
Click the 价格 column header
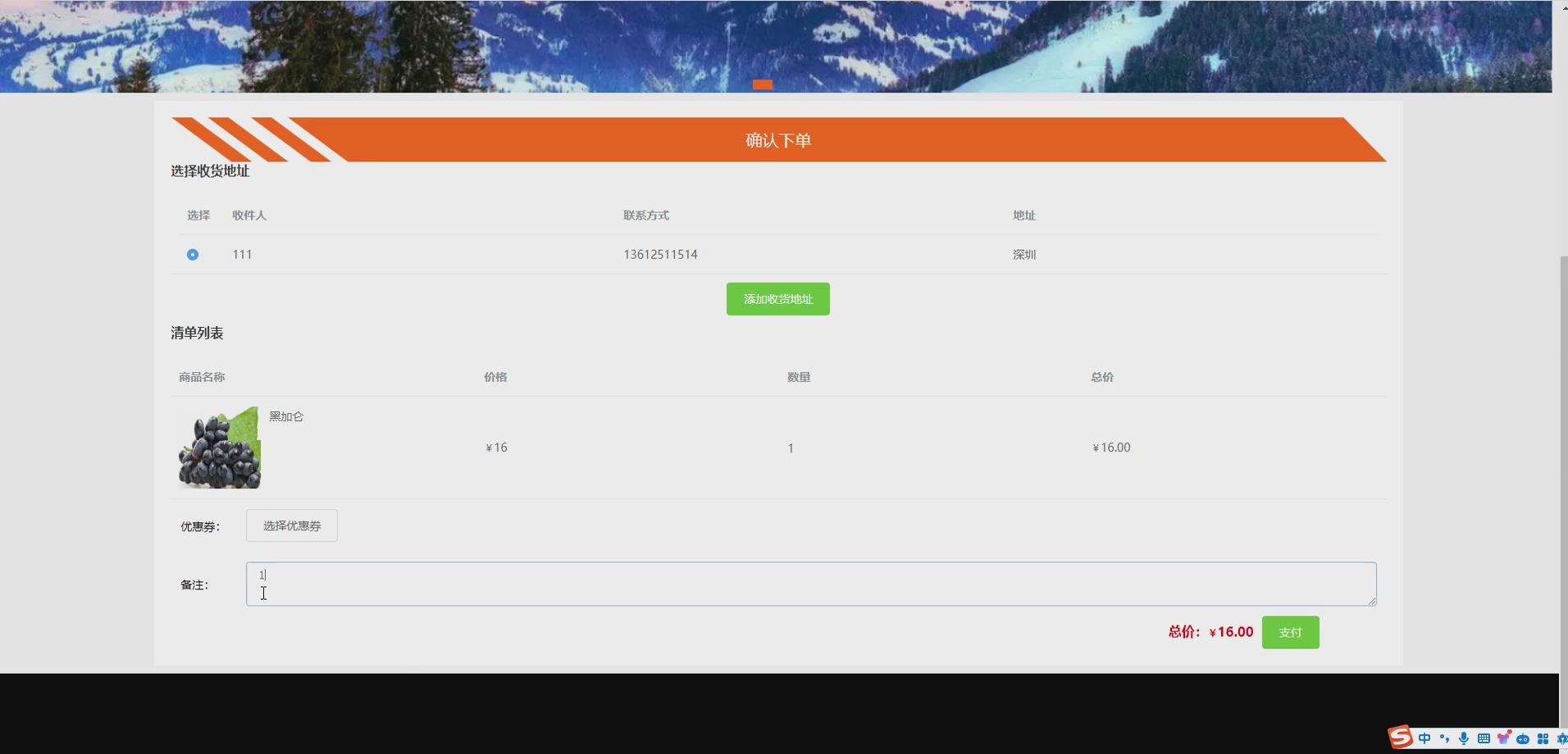pos(495,377)
